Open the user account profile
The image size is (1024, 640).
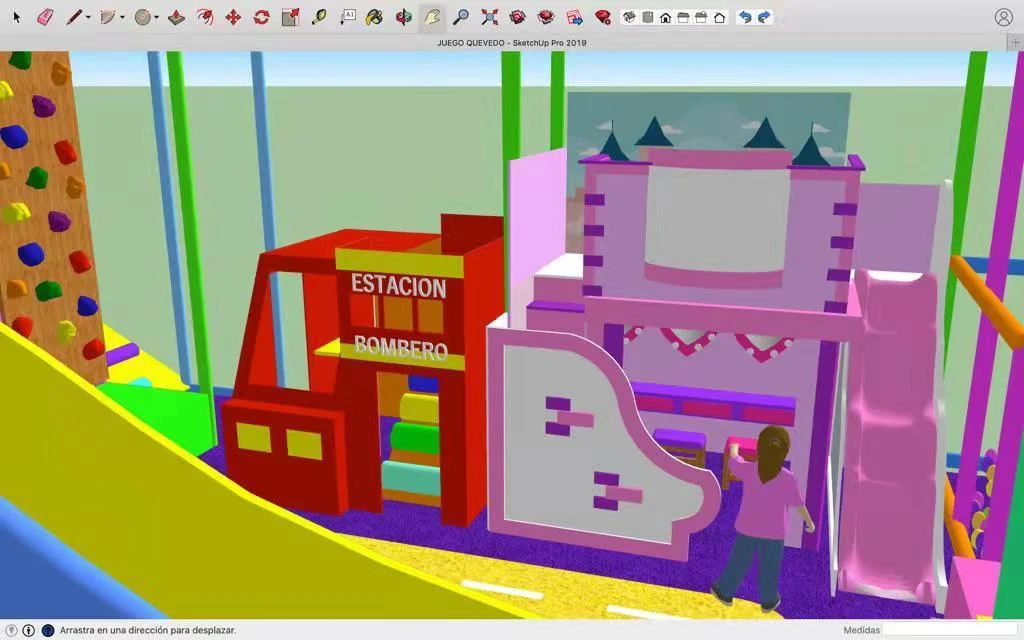point(1004,17)
